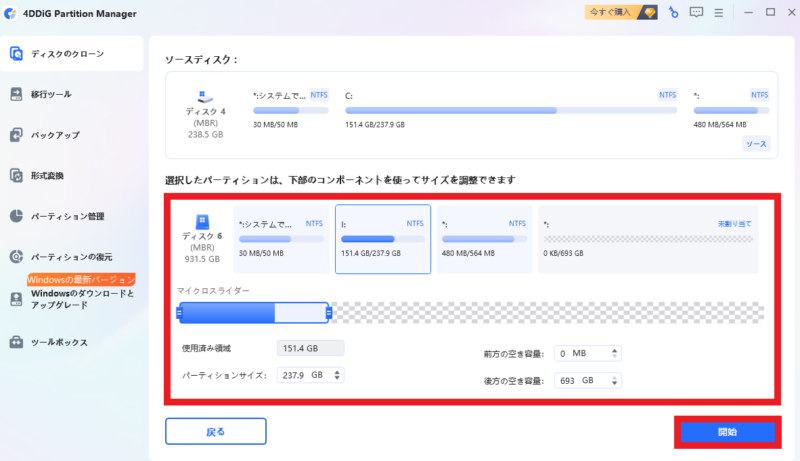Click the right handle of partition slider
The height and width of the screenshot is (461, 800).
click(328, 313)
